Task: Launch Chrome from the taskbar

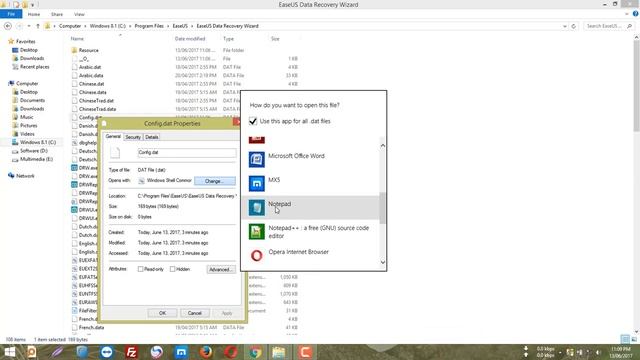Action: coord(255,352)
